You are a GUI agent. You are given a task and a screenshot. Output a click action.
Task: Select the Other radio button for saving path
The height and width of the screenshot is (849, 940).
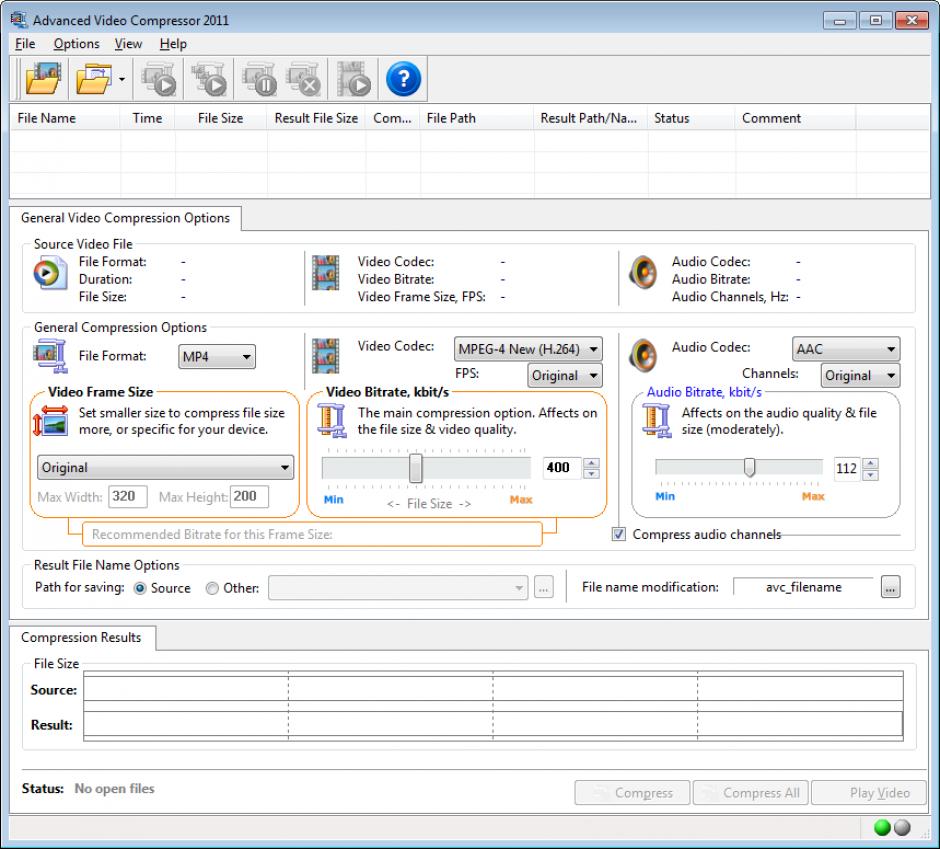(212, 589)
